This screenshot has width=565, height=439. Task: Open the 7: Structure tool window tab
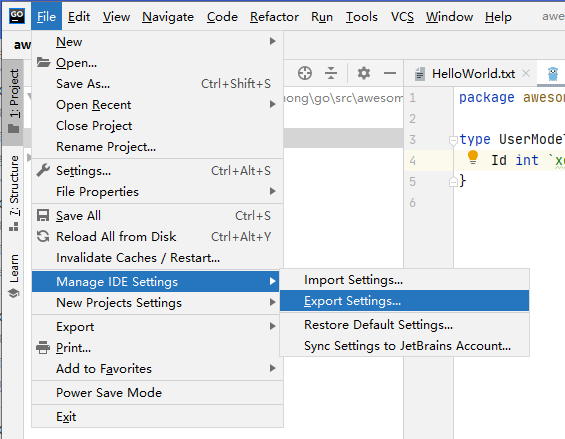13,193
